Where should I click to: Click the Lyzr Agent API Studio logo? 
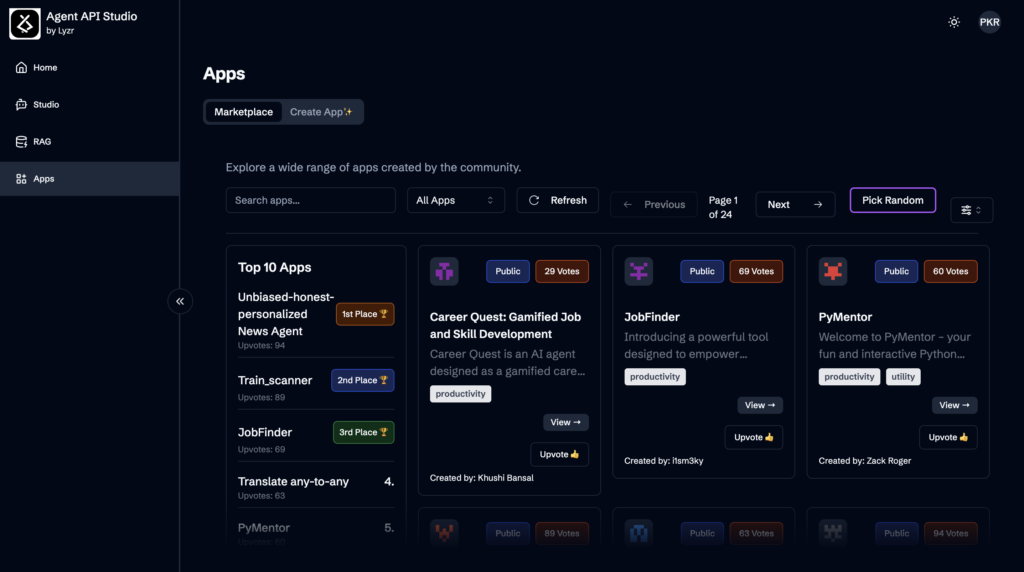point(25,24)
